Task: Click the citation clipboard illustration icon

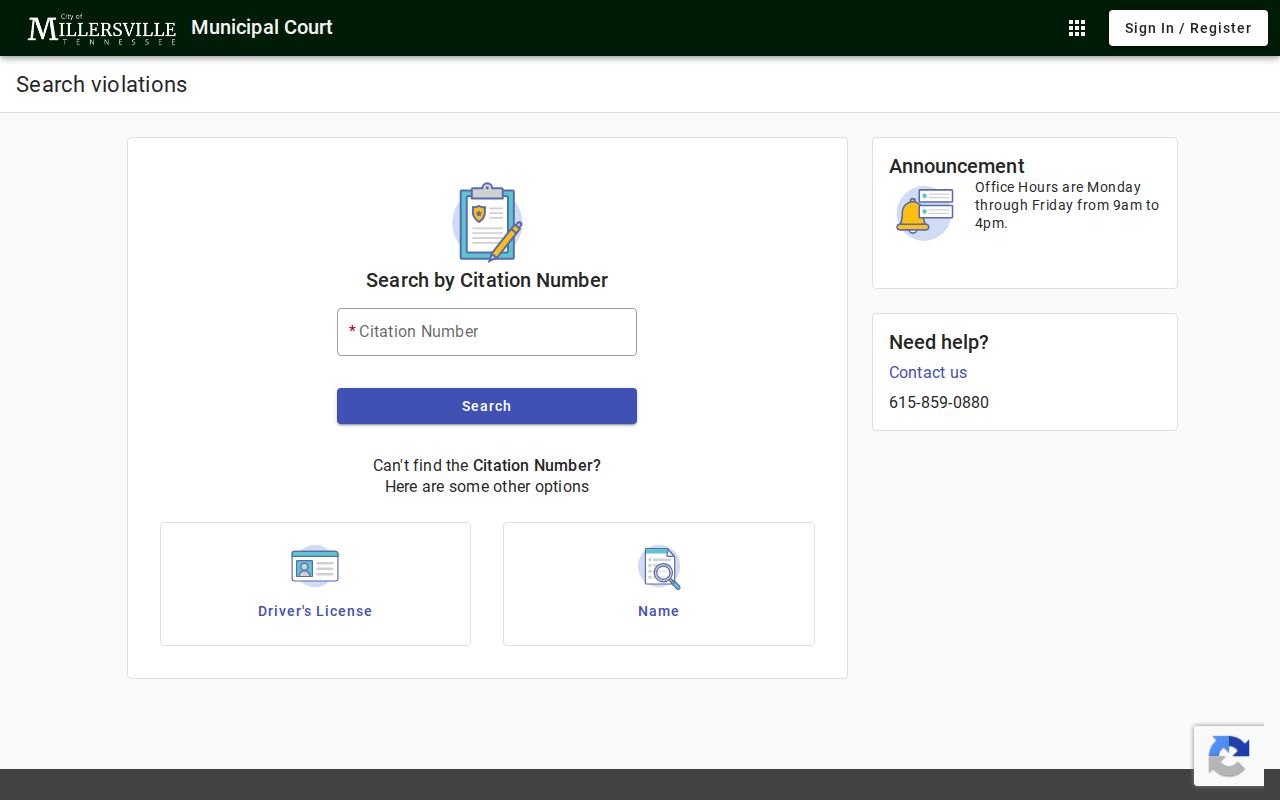Action: click(x=487, y=222)
